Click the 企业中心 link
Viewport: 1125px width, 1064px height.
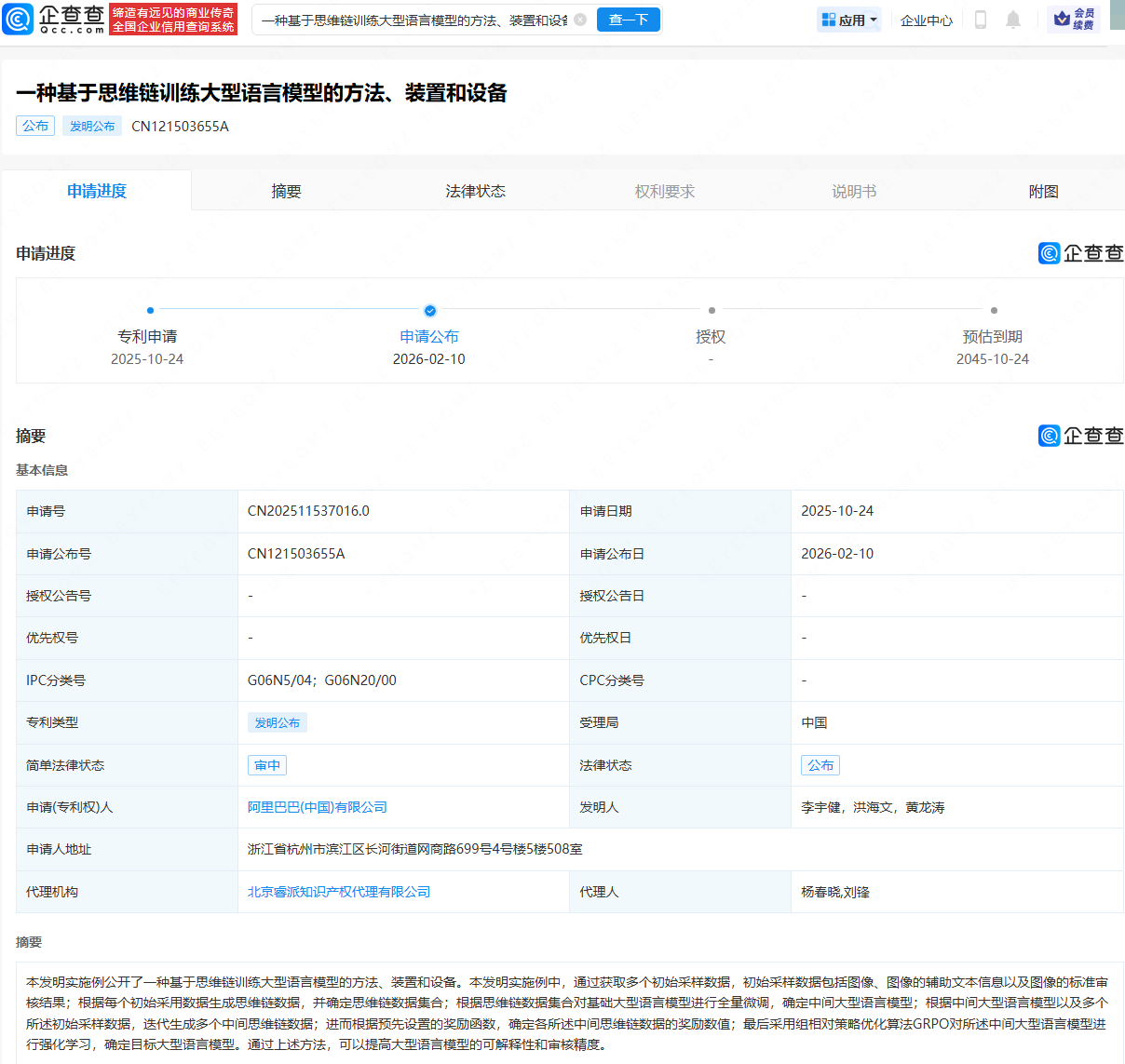click(926, 20)
